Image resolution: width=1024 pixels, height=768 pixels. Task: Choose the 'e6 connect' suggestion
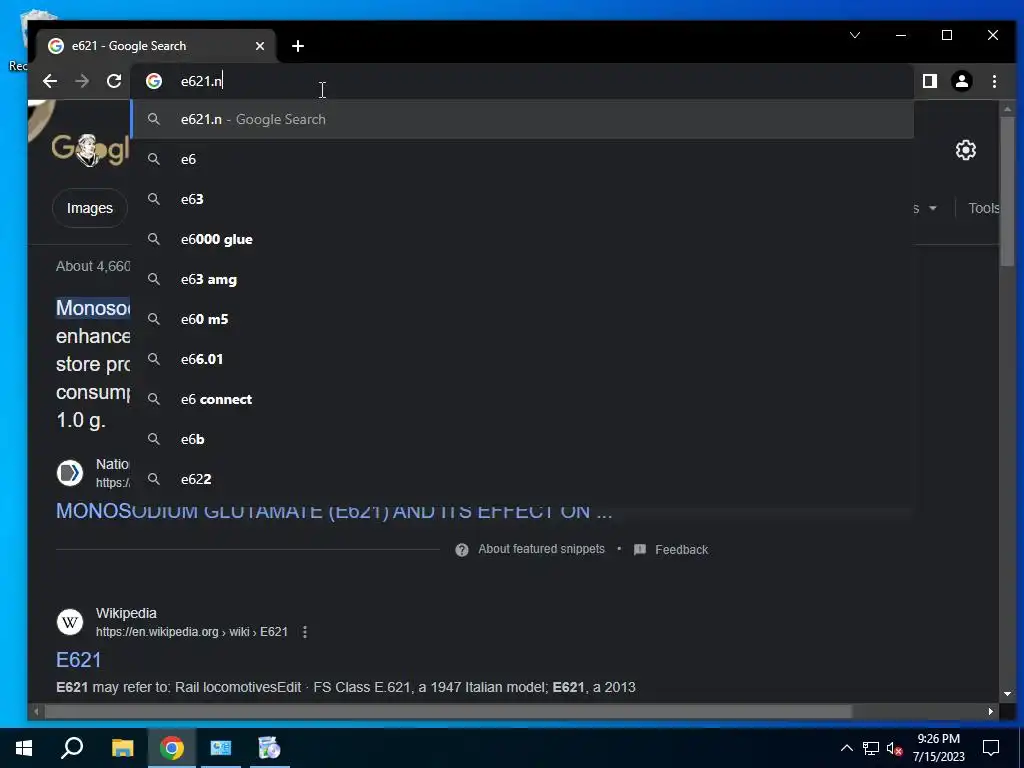click(522, 399)
